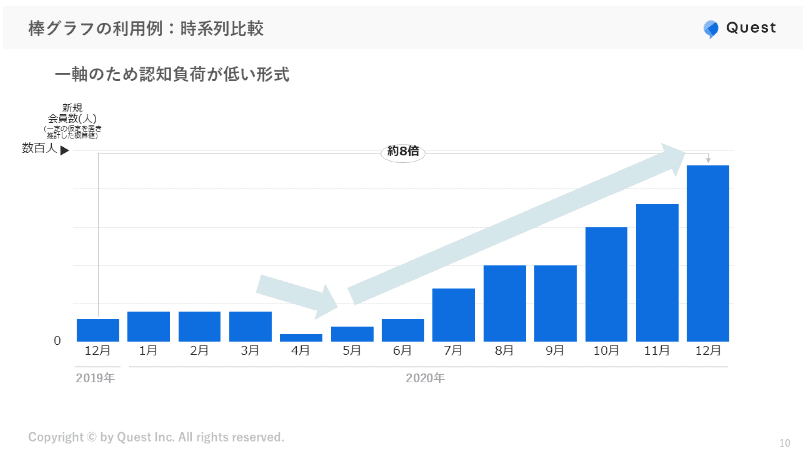Click the 11月 axis label
This screenshot has width=808, height=462.
click(657, 351)
